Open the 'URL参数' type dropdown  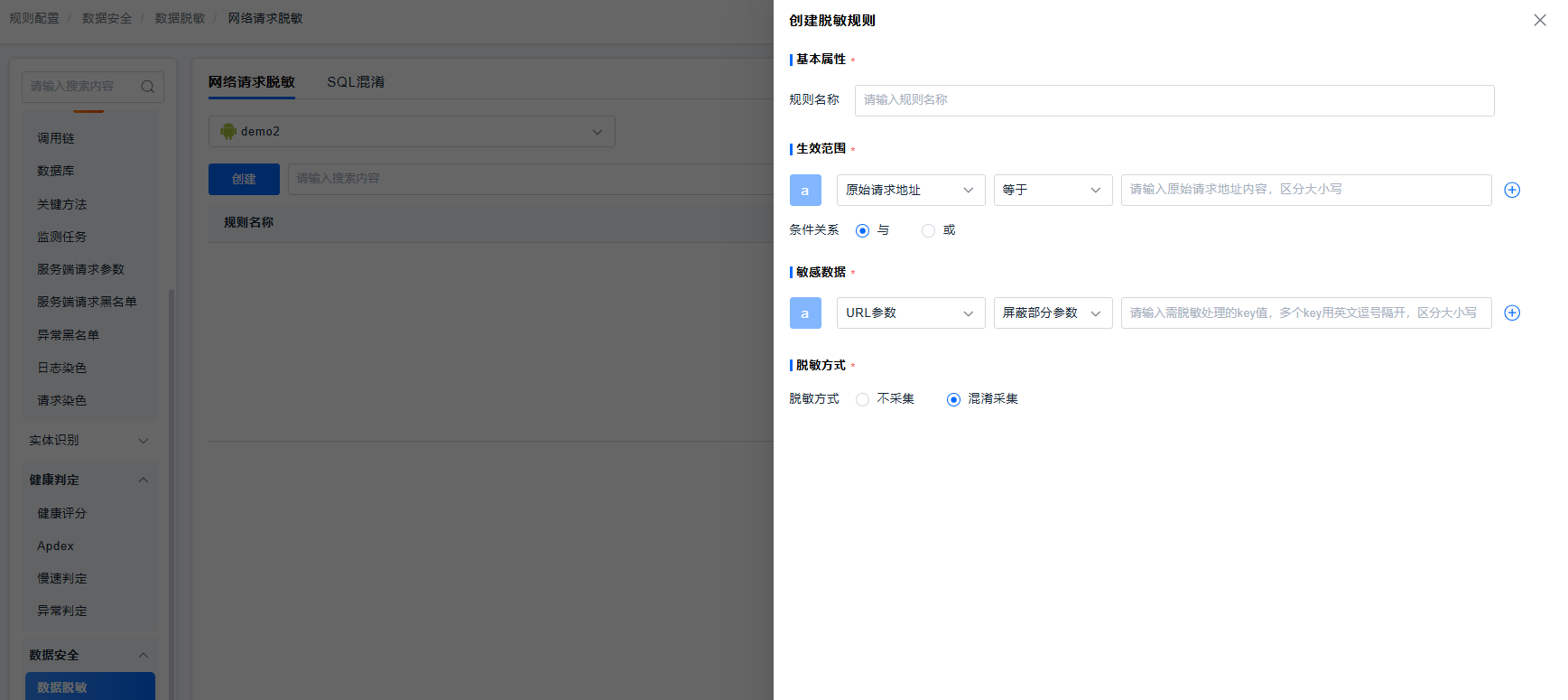[x=910, y=313]
